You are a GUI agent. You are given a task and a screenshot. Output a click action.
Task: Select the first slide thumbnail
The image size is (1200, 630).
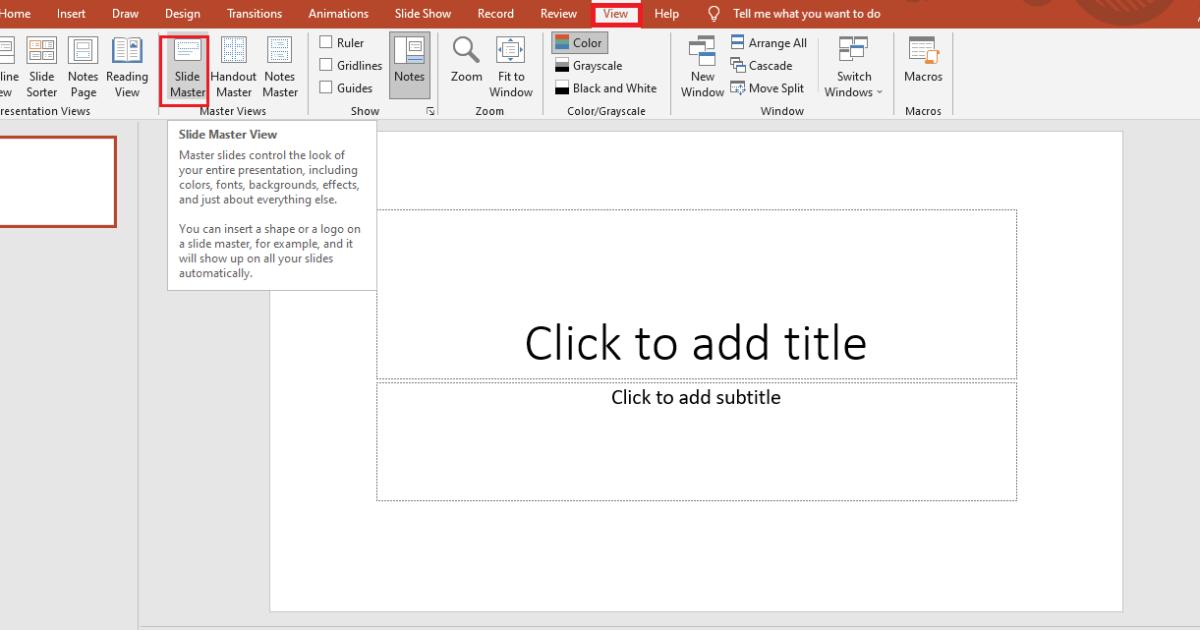click(55, 182)
